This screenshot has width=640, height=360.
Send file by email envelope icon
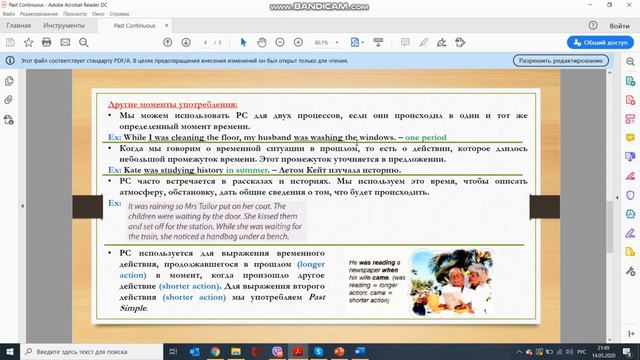(x=65, y=42)
